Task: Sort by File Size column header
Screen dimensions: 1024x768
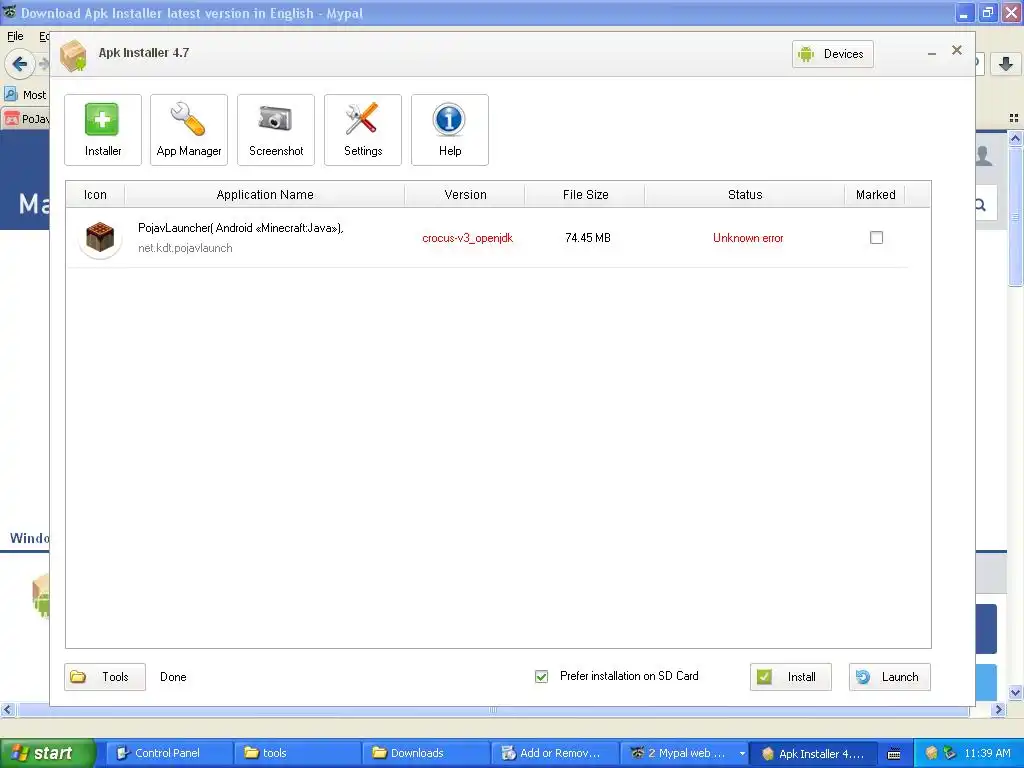Action: click(585, 195)
